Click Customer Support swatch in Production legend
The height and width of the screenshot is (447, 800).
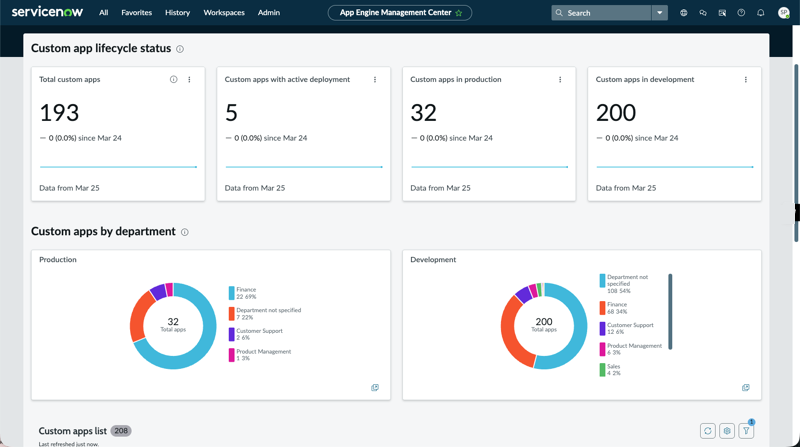coord(232,334)
